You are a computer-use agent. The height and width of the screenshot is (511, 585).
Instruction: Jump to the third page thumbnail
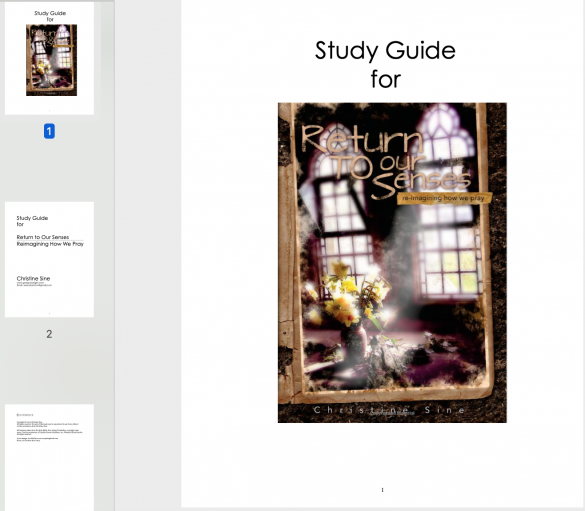tap(49, 457)
